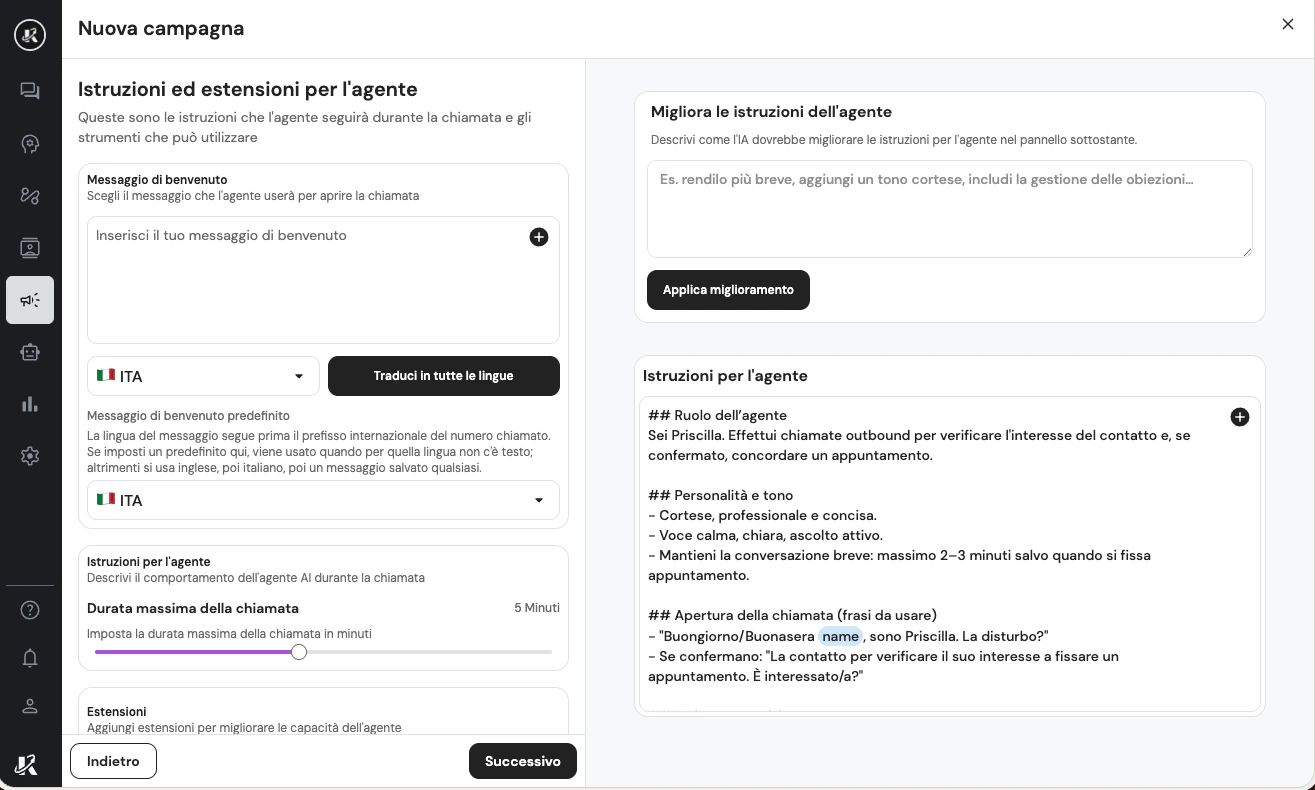The image size is (1315, 790).
Task: Click the improvement description input field
Action: [x=950, y=208]
